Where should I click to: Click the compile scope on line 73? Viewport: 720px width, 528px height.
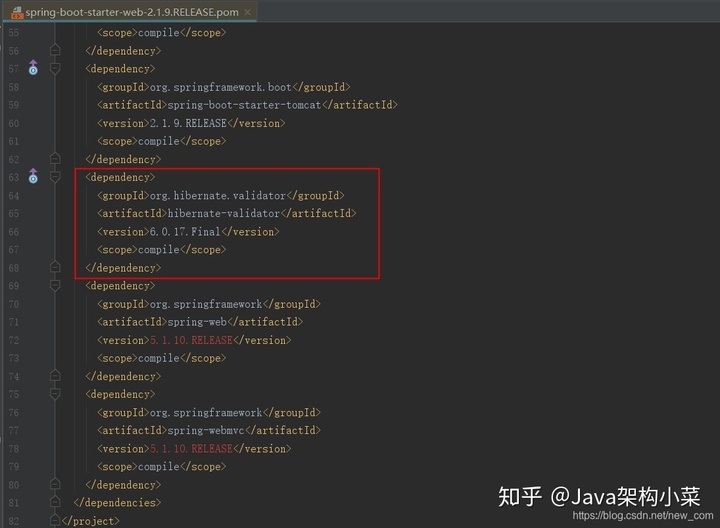pos(159,358)
